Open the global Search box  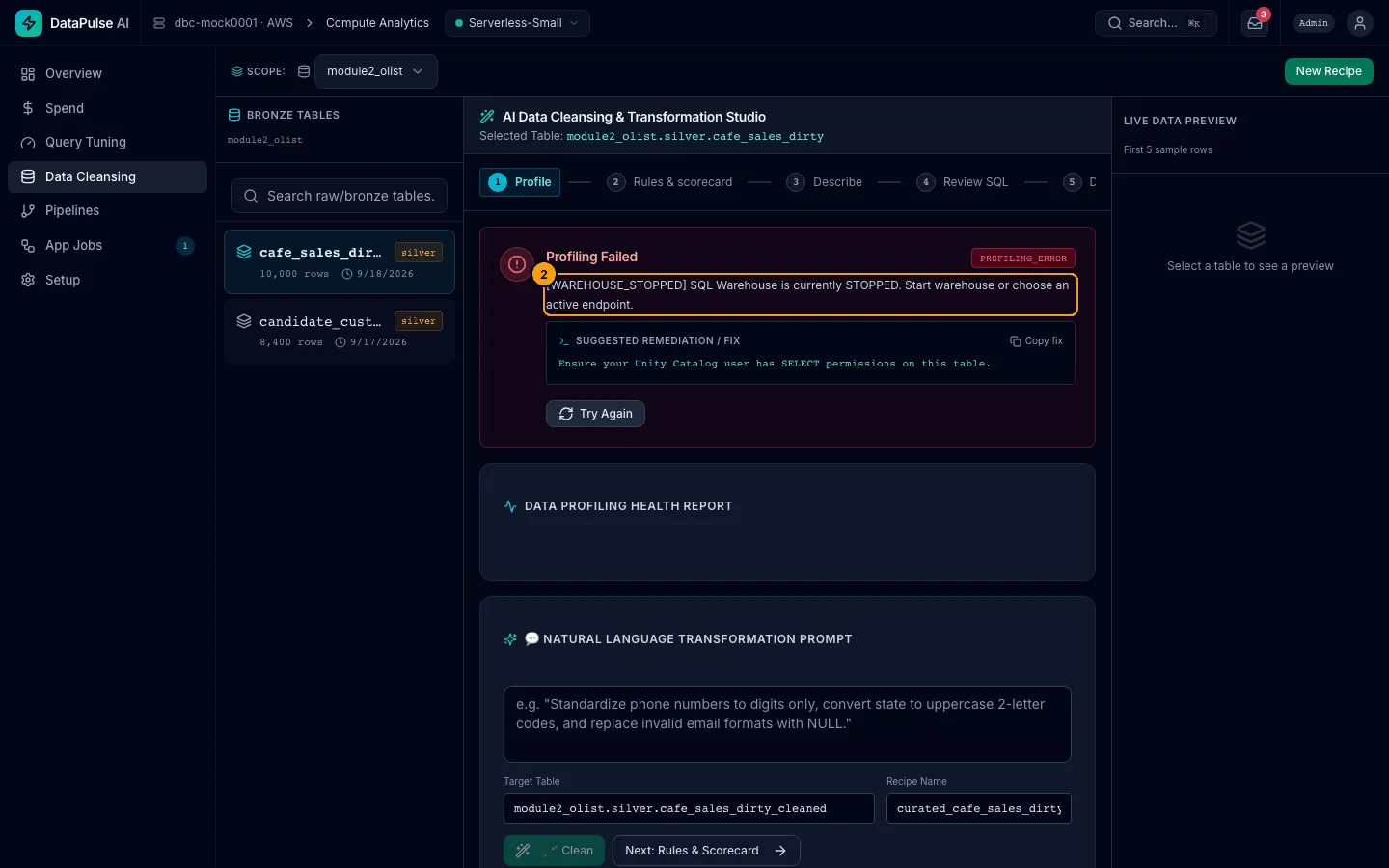pyautogui.click(x=1156, y=23)
